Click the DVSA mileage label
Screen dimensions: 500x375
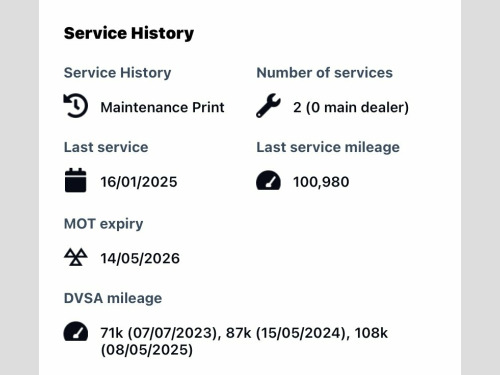pyautogui.click(x=113, y=298)
